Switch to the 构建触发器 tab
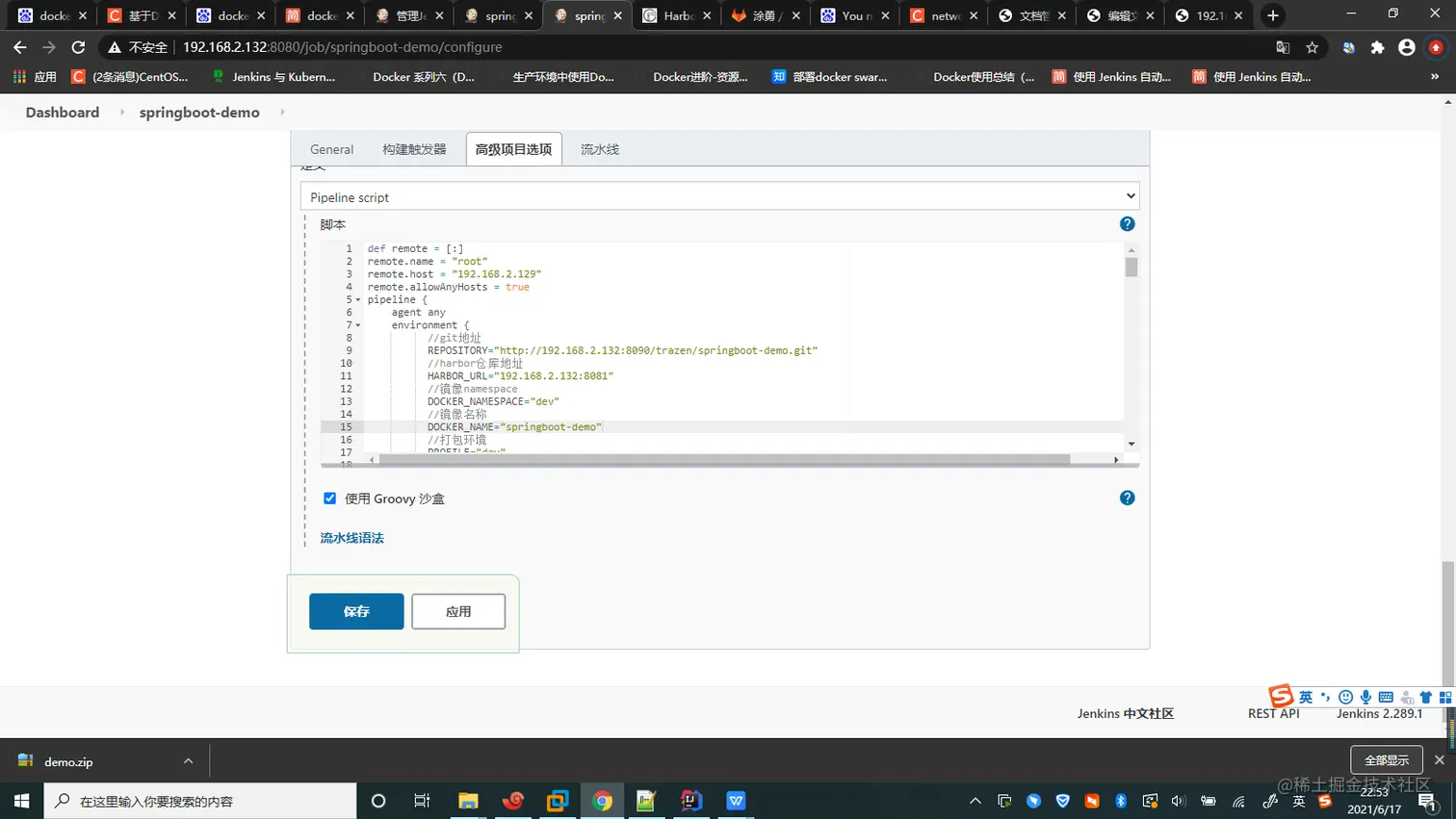Image resolution: width=1456 pixels, height=819 pixels. click(x=414, y=149)
